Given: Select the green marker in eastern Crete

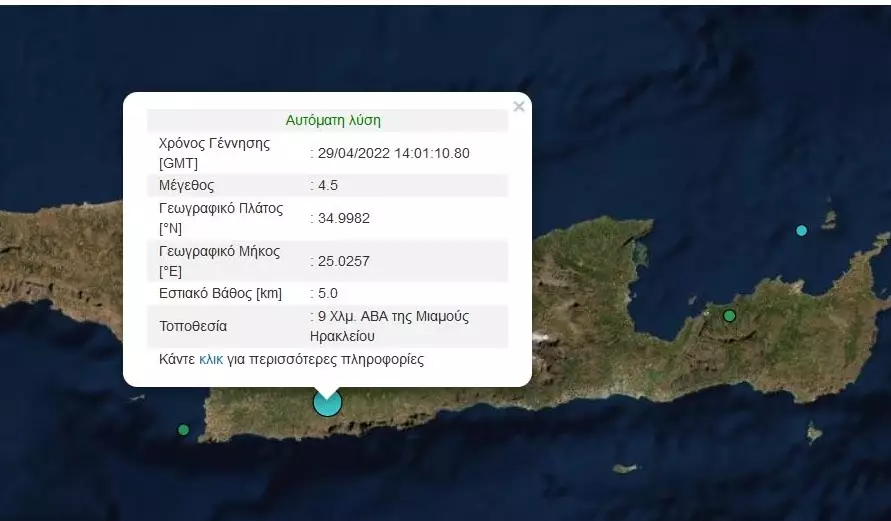Looking at the screenshot, I should coord(729,316).
